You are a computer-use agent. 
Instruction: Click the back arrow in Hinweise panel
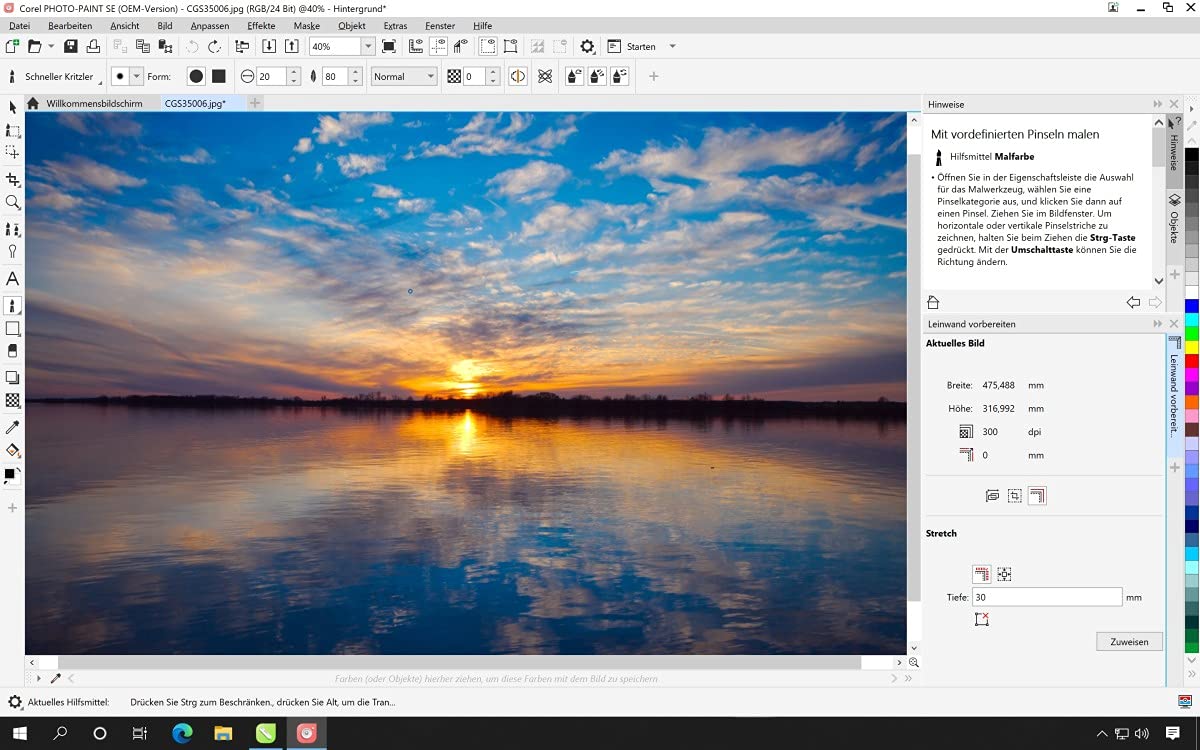(1133, 302)
